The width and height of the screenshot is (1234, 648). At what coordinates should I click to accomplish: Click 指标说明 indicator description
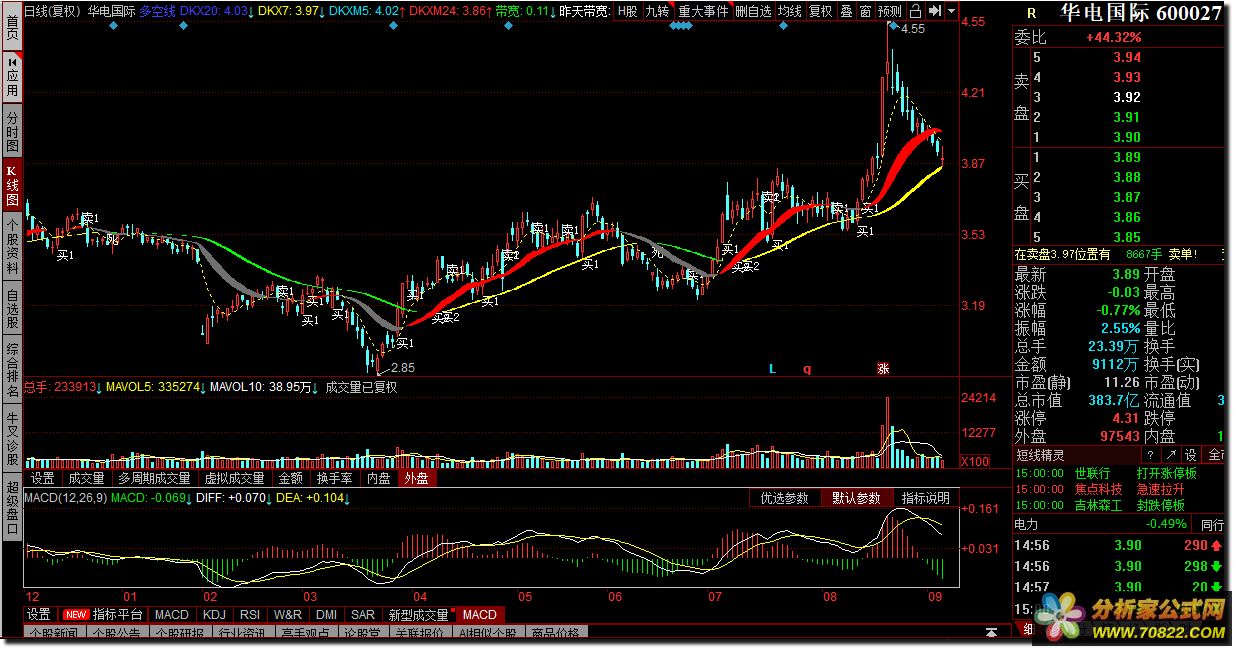point(926,498)
